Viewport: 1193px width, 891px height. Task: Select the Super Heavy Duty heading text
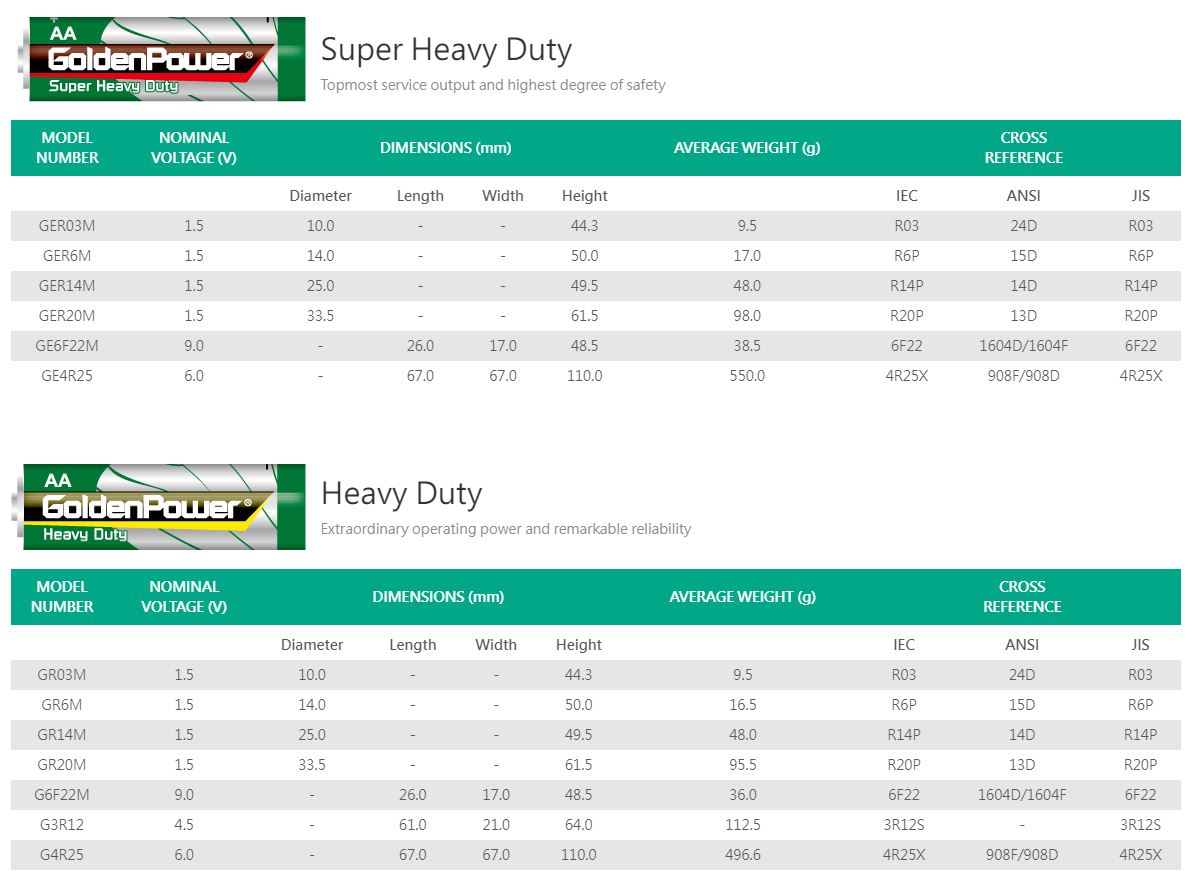click(x=446, y=49)
